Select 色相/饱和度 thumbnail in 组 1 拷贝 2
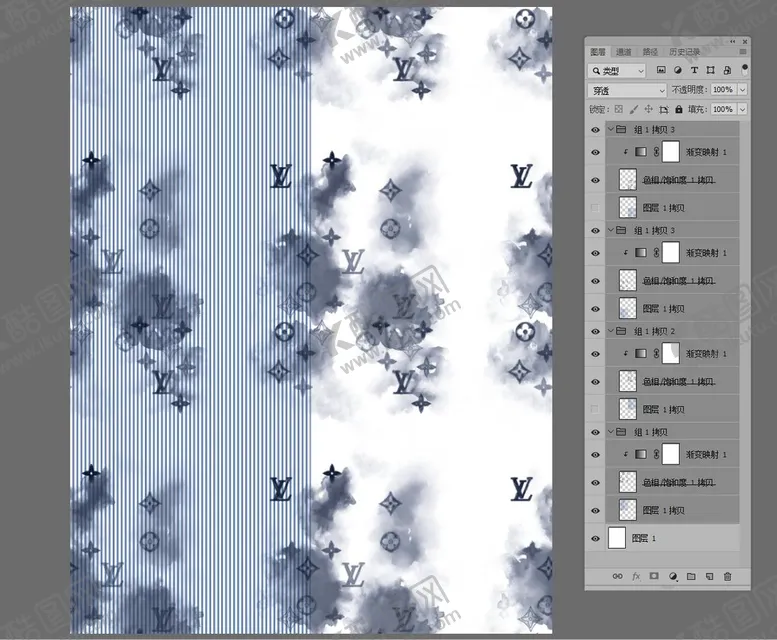The width and height of the screenshot is (777, 640). (x=628, y=381)
